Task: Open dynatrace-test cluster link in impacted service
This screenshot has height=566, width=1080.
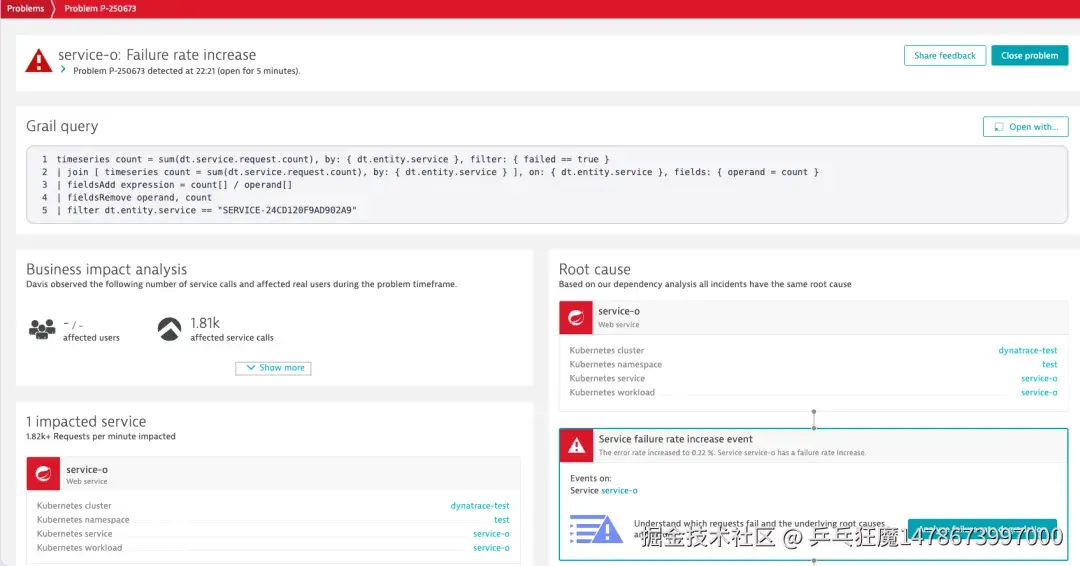Action: coord(480,505)
